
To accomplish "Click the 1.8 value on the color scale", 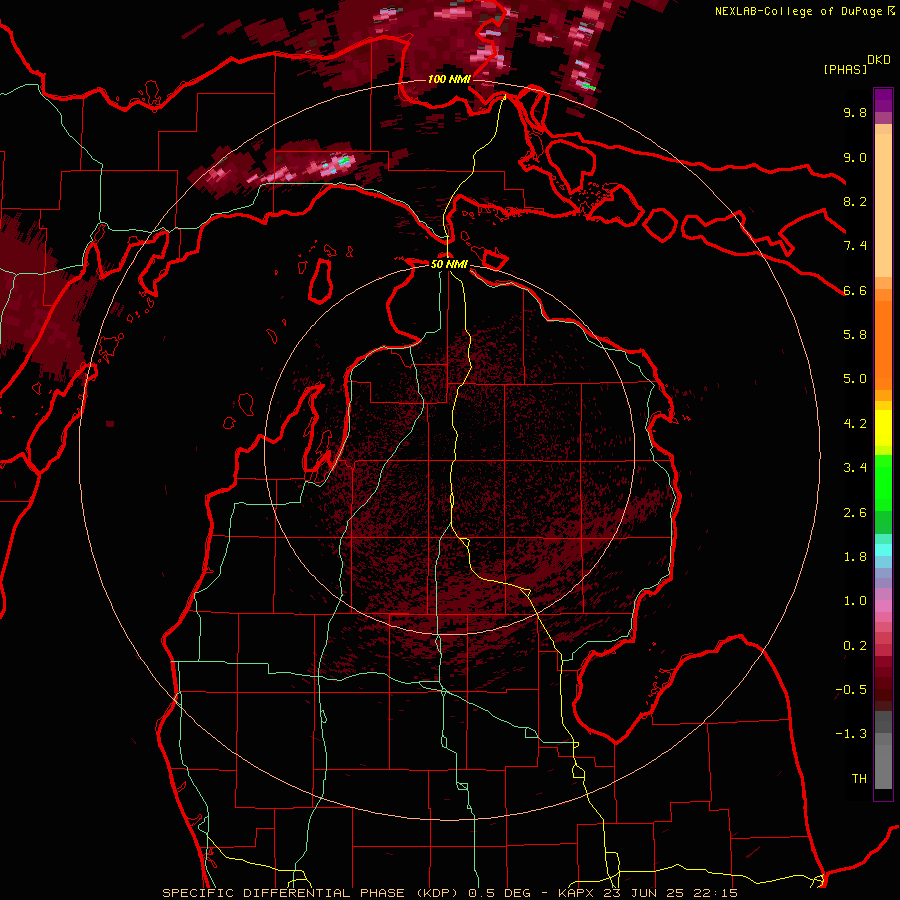I will (x=855, y=557).
